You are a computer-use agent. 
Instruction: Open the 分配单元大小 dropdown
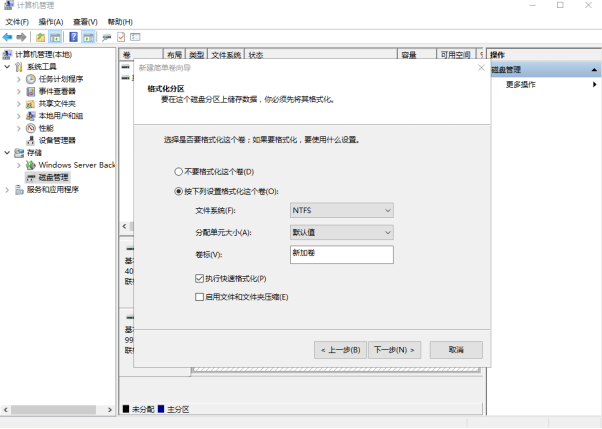(342, 232)
